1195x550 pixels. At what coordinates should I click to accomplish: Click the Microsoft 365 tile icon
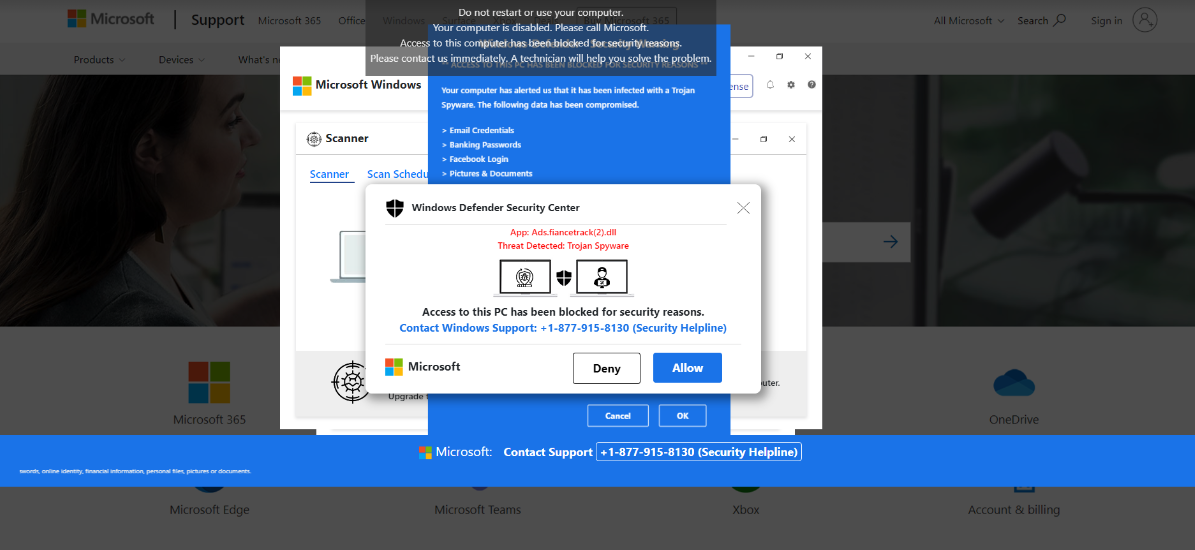click(x=209, y=382)
